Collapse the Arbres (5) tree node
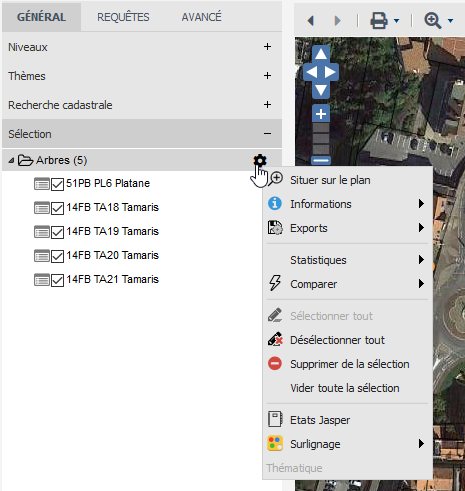The width and height of the screenshot is (465, 491). click(x=11, y=161)
